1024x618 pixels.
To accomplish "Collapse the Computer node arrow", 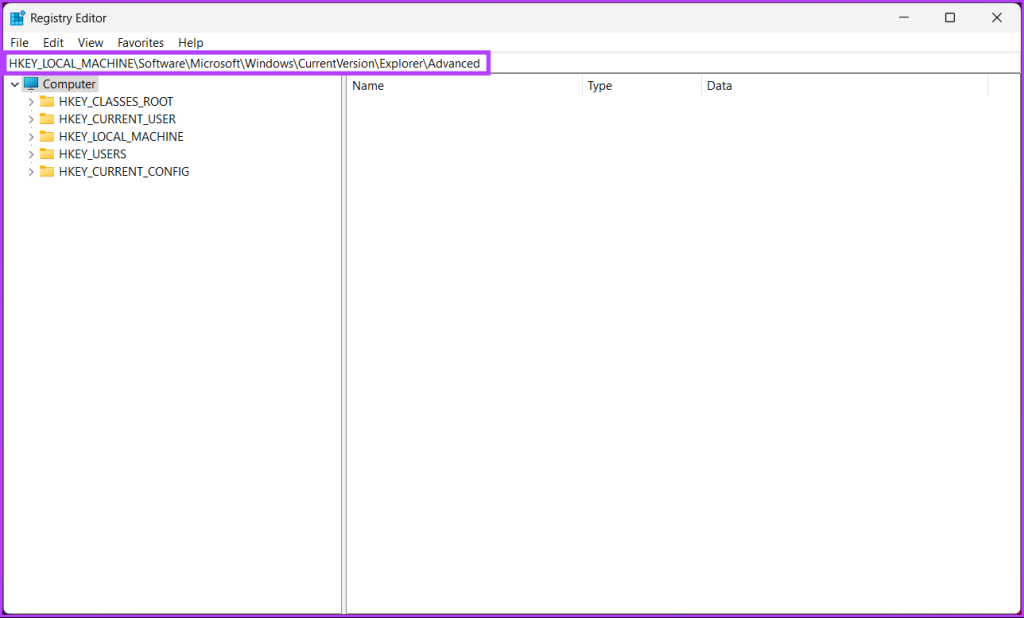I will (14, 83).
